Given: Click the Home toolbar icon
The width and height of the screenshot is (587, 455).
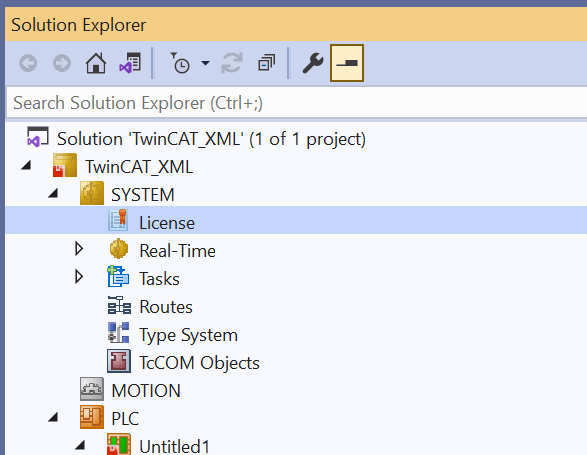Looking at the screenshot, I should pos(96,63).
